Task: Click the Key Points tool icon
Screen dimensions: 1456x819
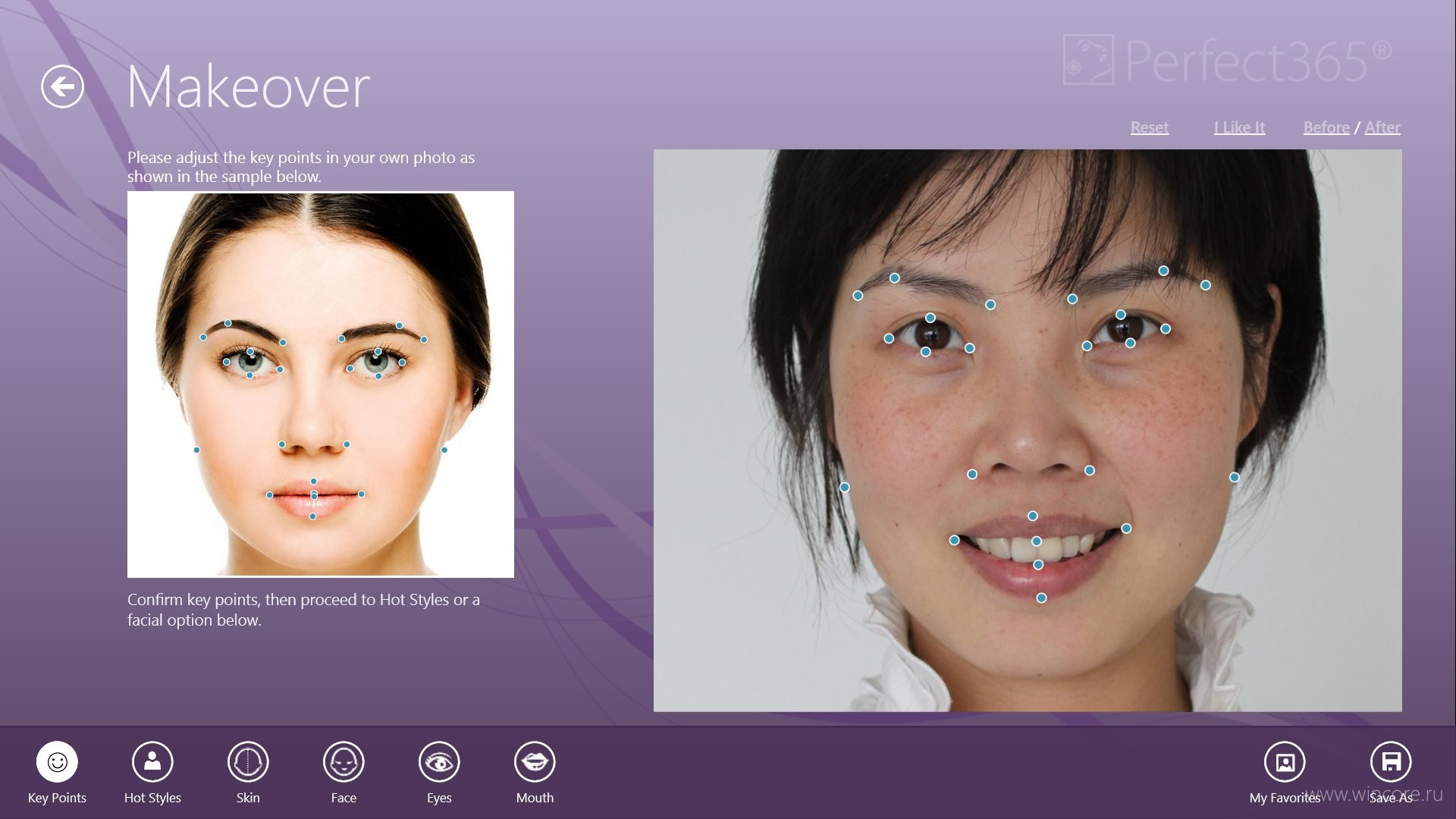Action: (55, 764)
